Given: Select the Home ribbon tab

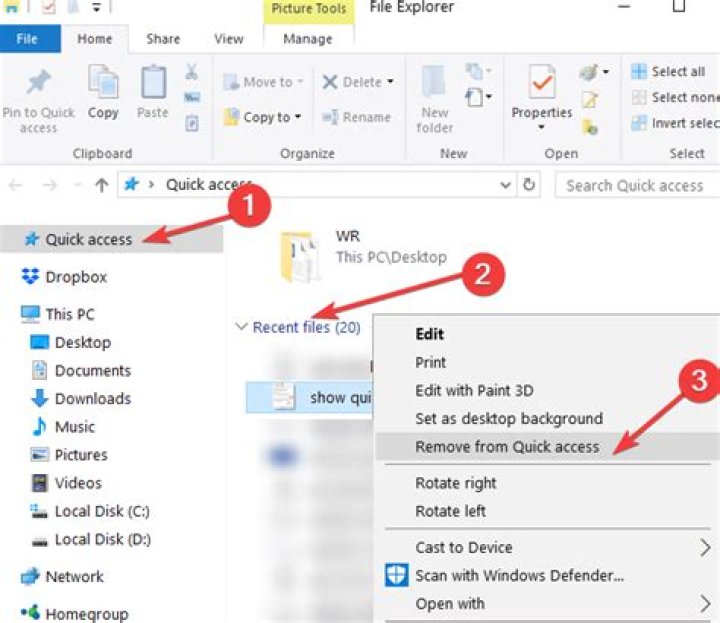Looking at the screenshot, I should click(95, 39).
